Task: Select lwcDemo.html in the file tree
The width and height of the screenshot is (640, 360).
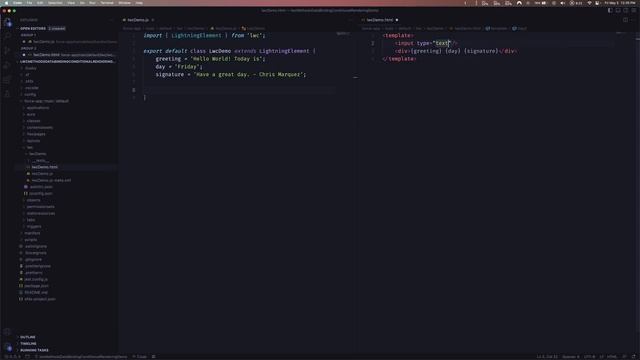Action: click(44, 167)
